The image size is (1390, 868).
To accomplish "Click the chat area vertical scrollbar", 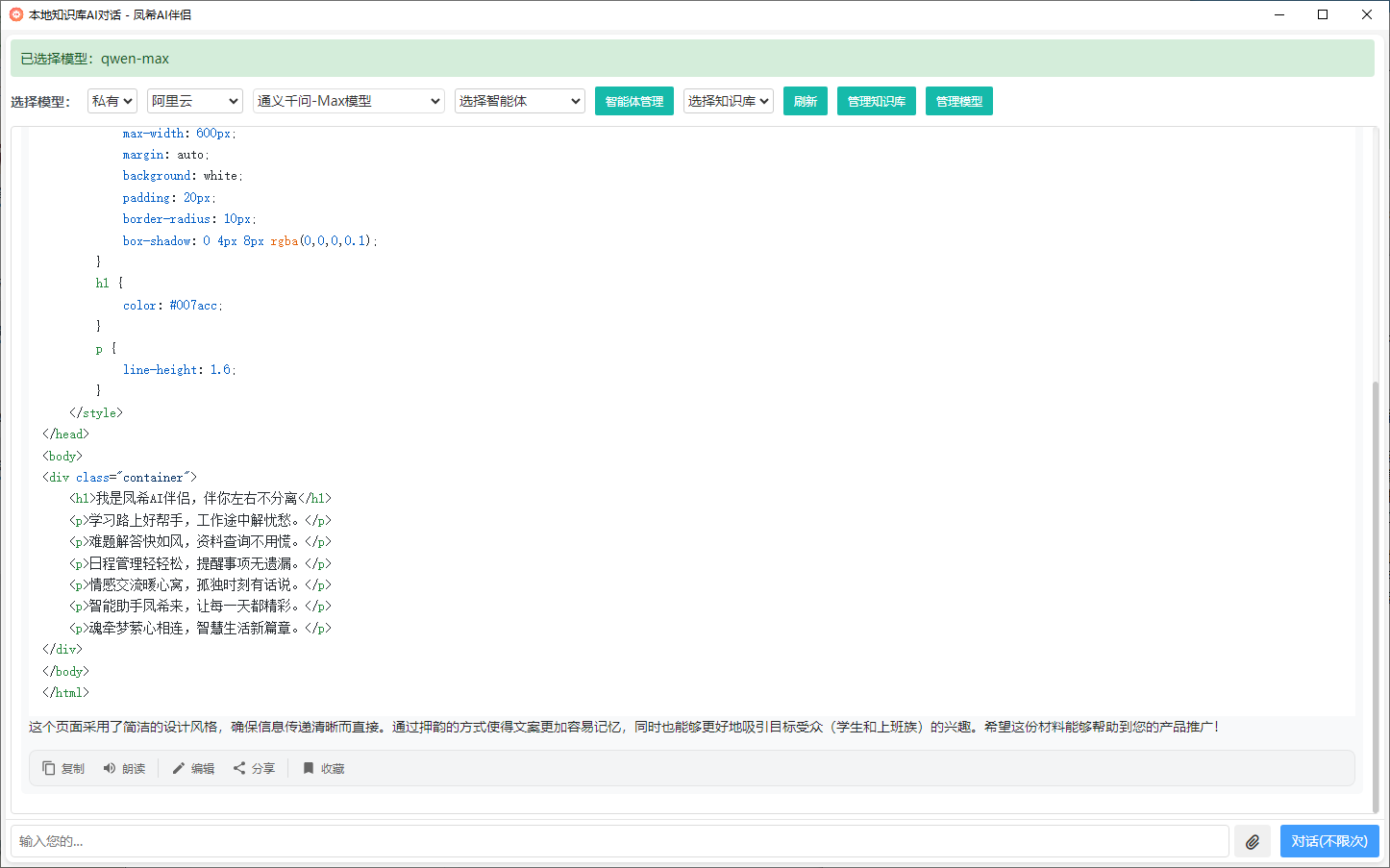I will tap(1375, 596).
